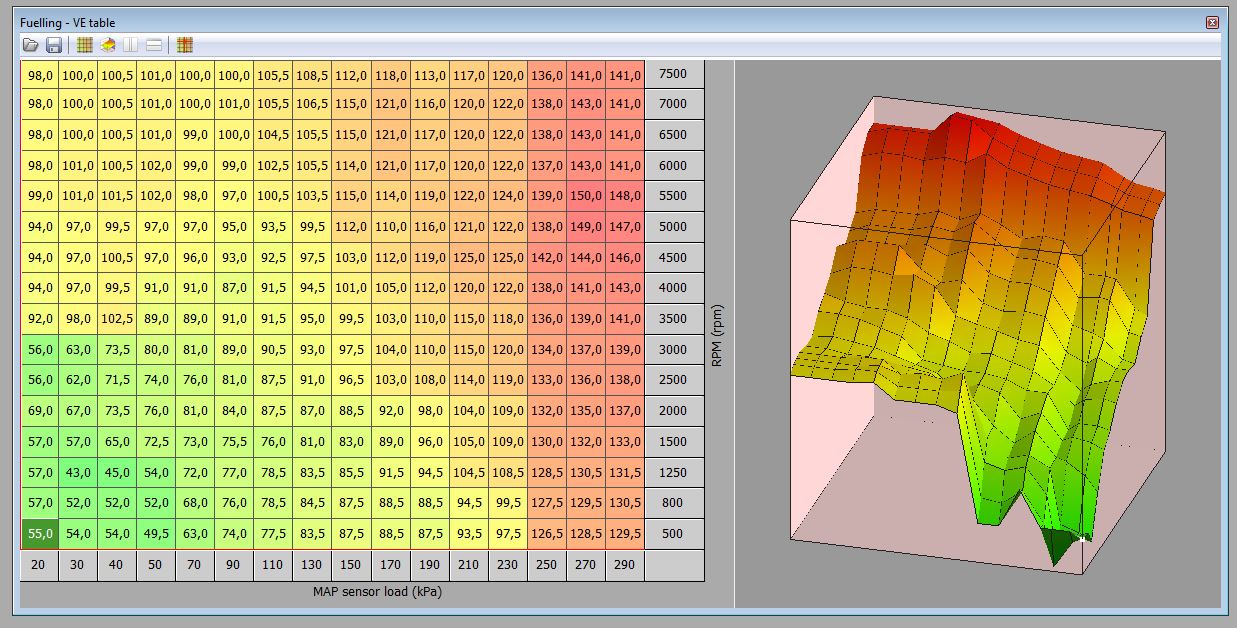Select the vertical split layout icon

[x=131, y=45]
